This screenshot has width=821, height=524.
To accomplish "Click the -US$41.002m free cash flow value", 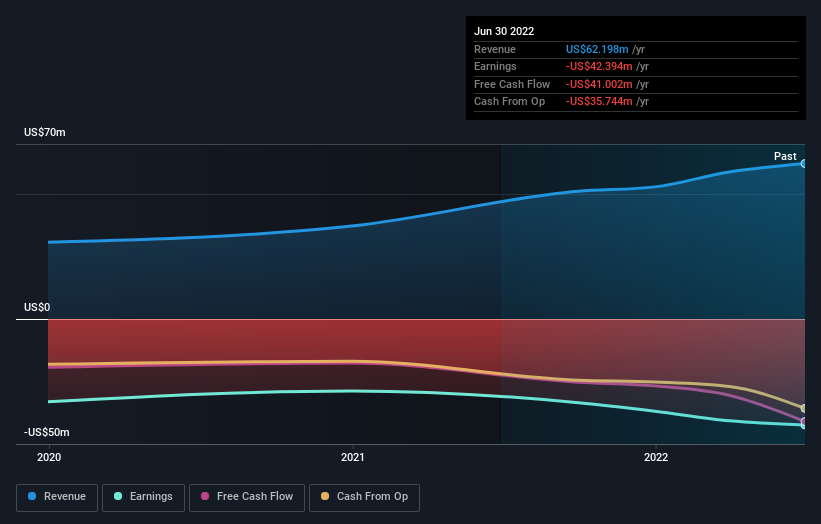I will tap(599, 84).
